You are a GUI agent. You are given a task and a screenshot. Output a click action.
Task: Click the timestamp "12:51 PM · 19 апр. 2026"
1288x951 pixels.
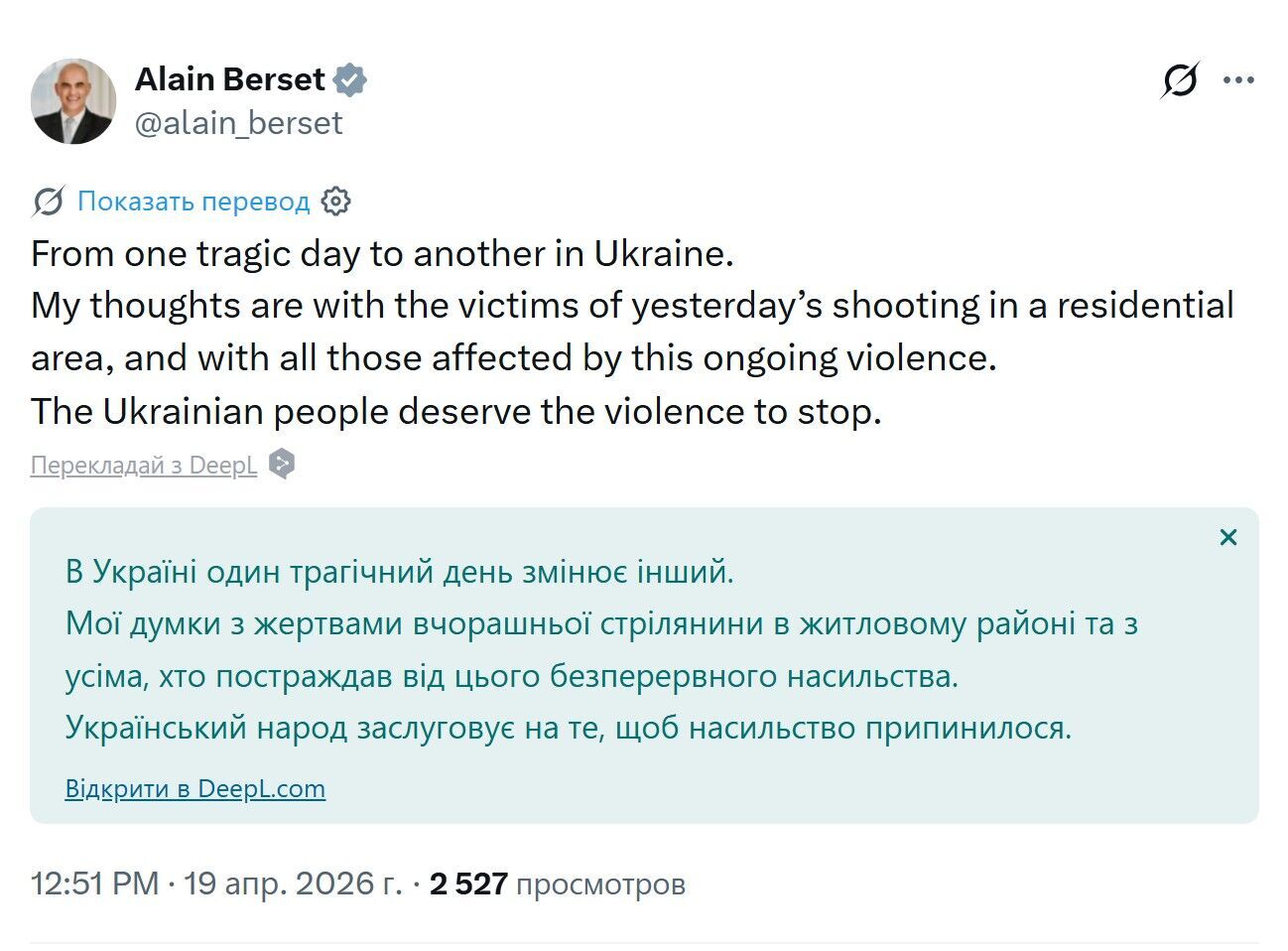(x=213, y=883)
